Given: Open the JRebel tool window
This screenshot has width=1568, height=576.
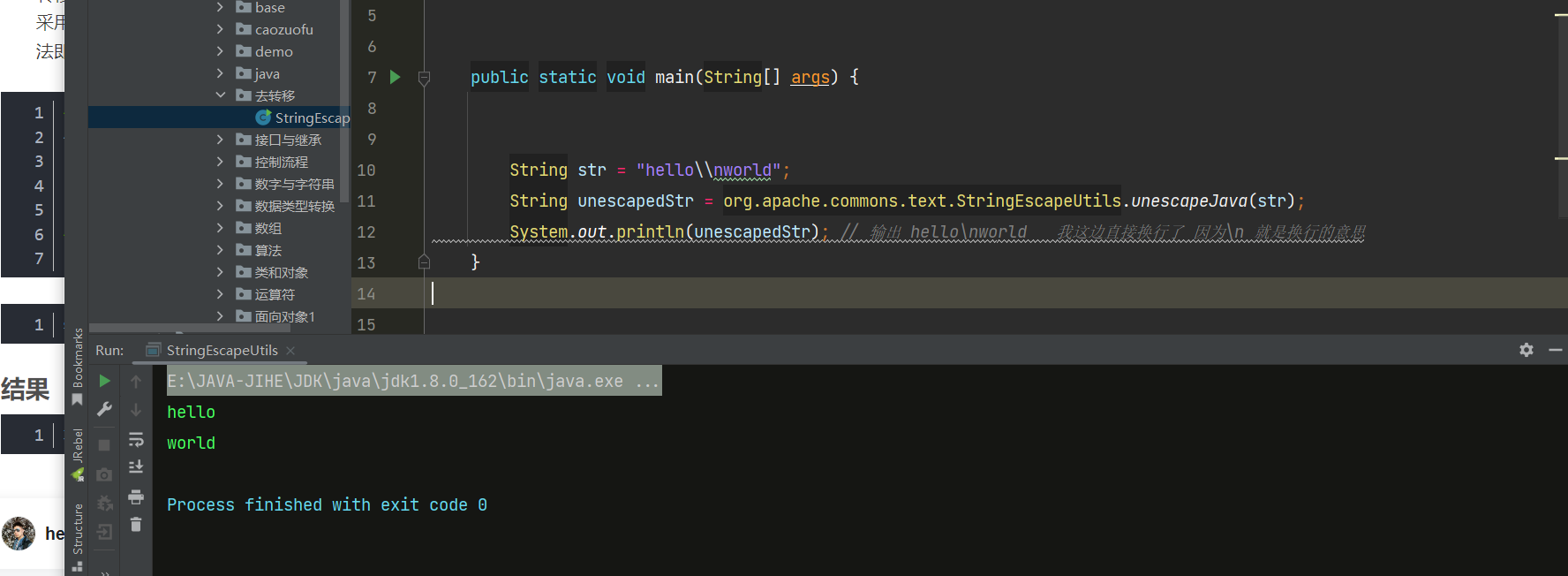Looking at the screenshot, I should (x=78, y=446).
